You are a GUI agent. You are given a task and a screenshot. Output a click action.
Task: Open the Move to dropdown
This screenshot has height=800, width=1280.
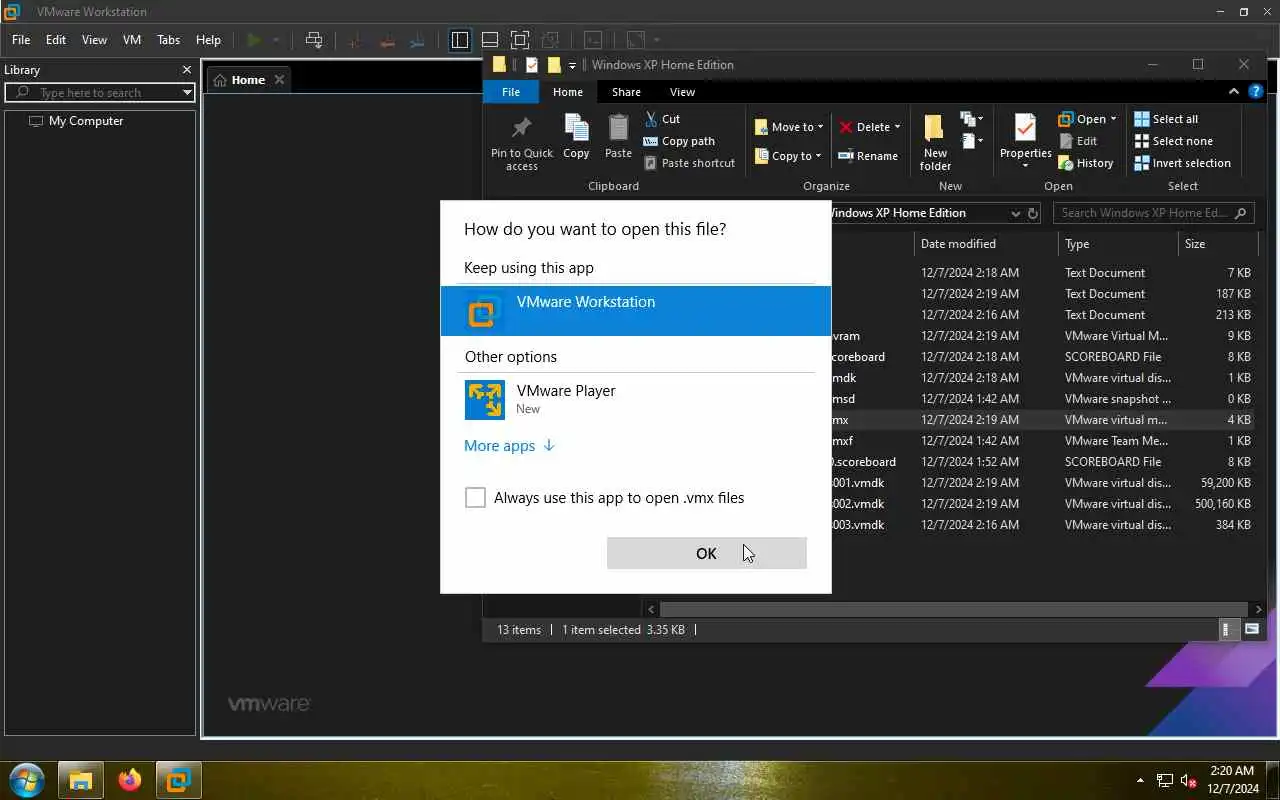tap(789, 127)
